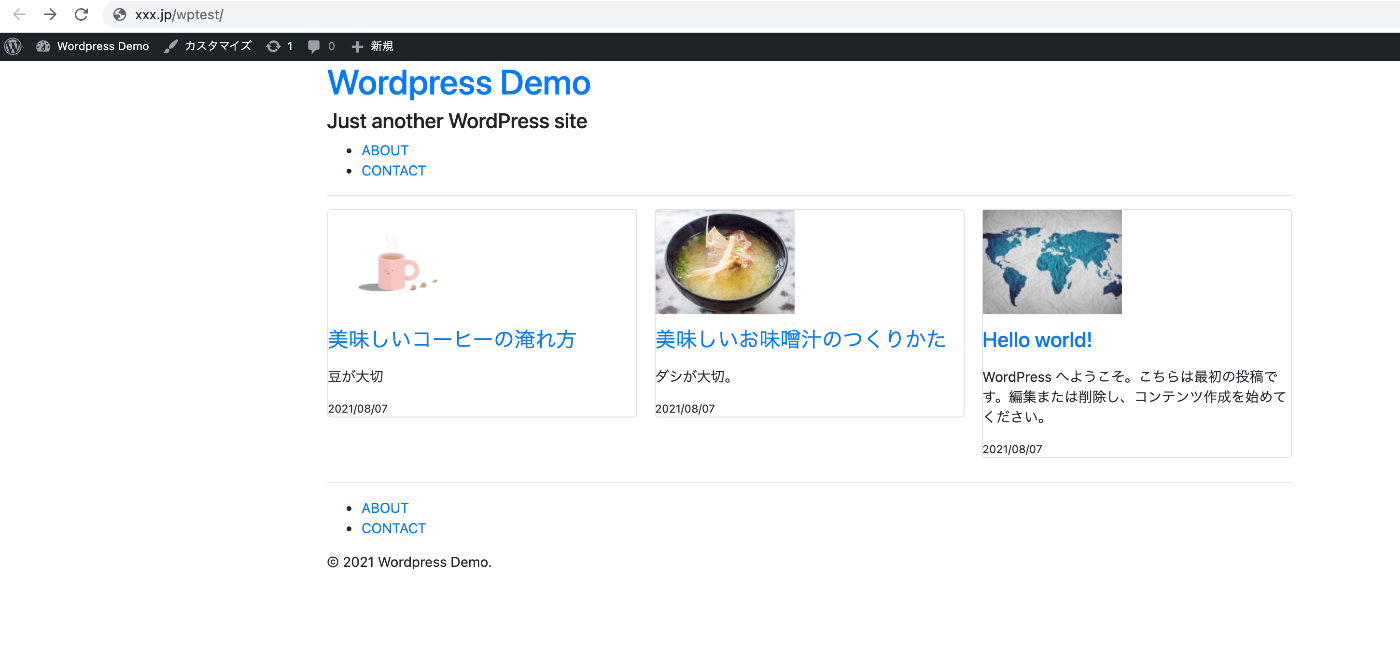Click the xxx.jp/wptest/ address bar
This screenshot has height=645, width=1400.
pyautogui.click(x=750, y=15)
